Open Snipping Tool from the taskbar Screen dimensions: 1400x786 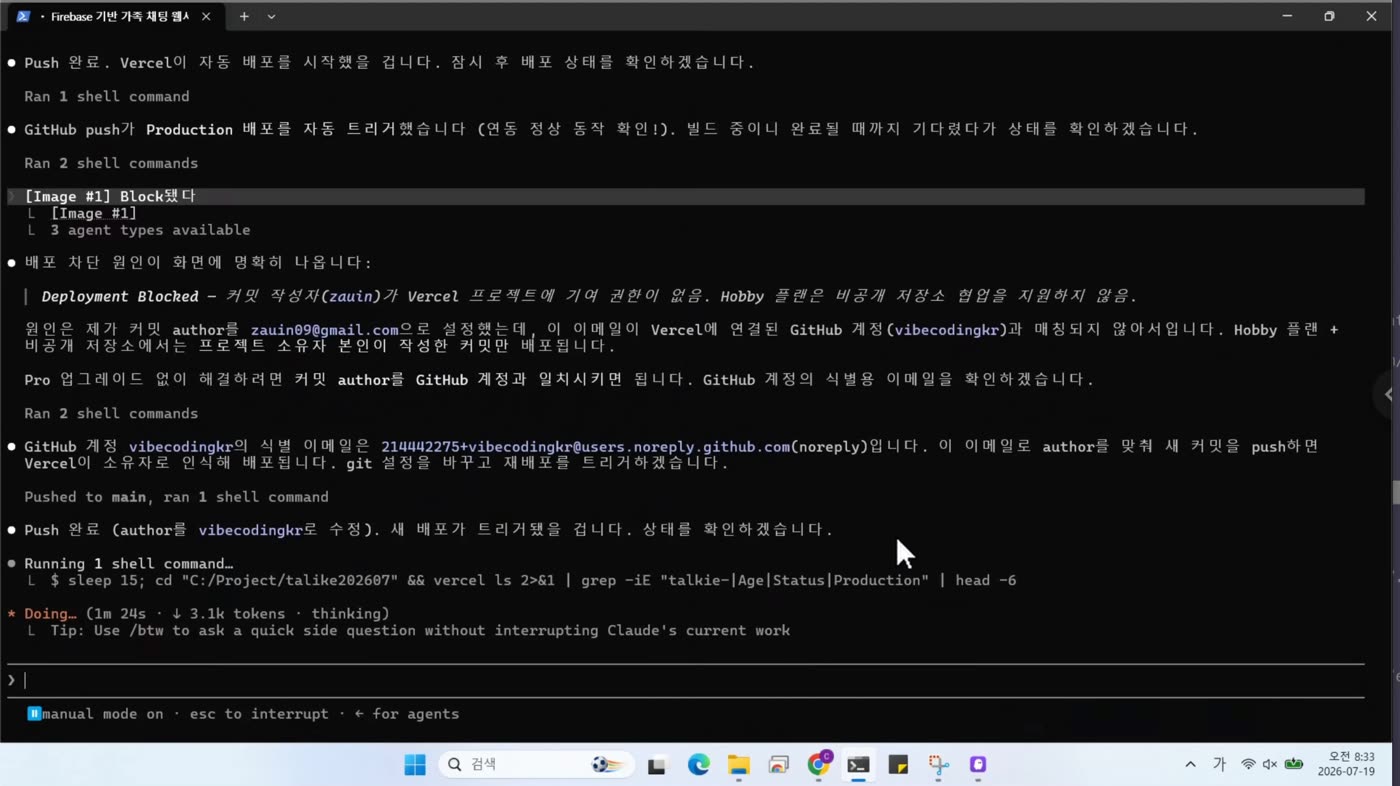point(938,766)
